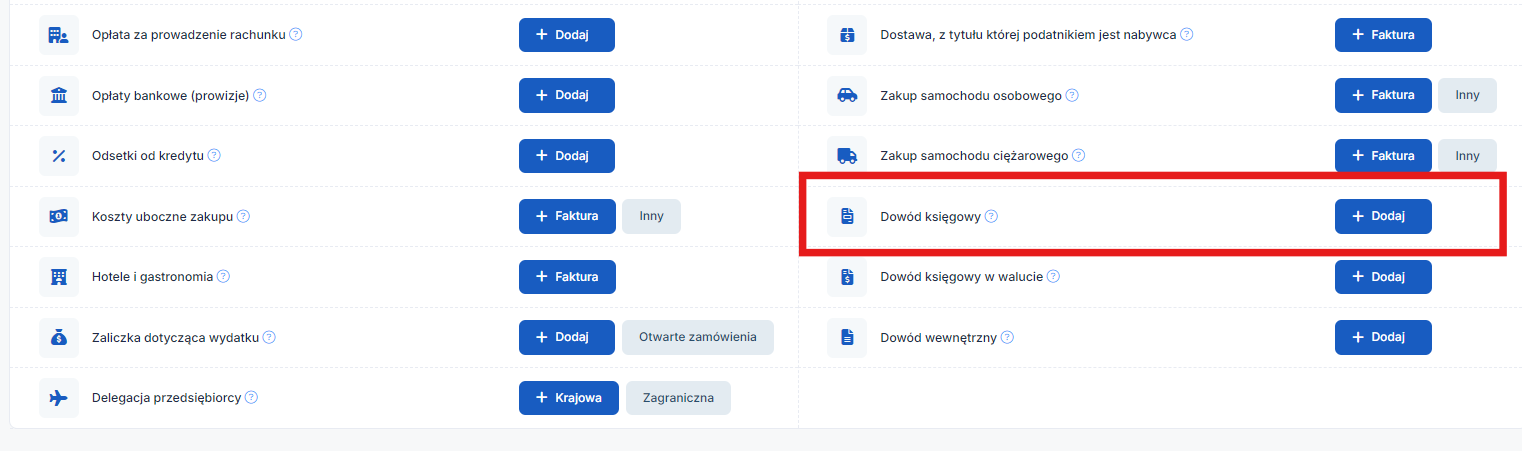Click Dodaj for Dowód księgowy w walucie
Viewport: 1522px width, 451px height.
[x=1382, y=277]
